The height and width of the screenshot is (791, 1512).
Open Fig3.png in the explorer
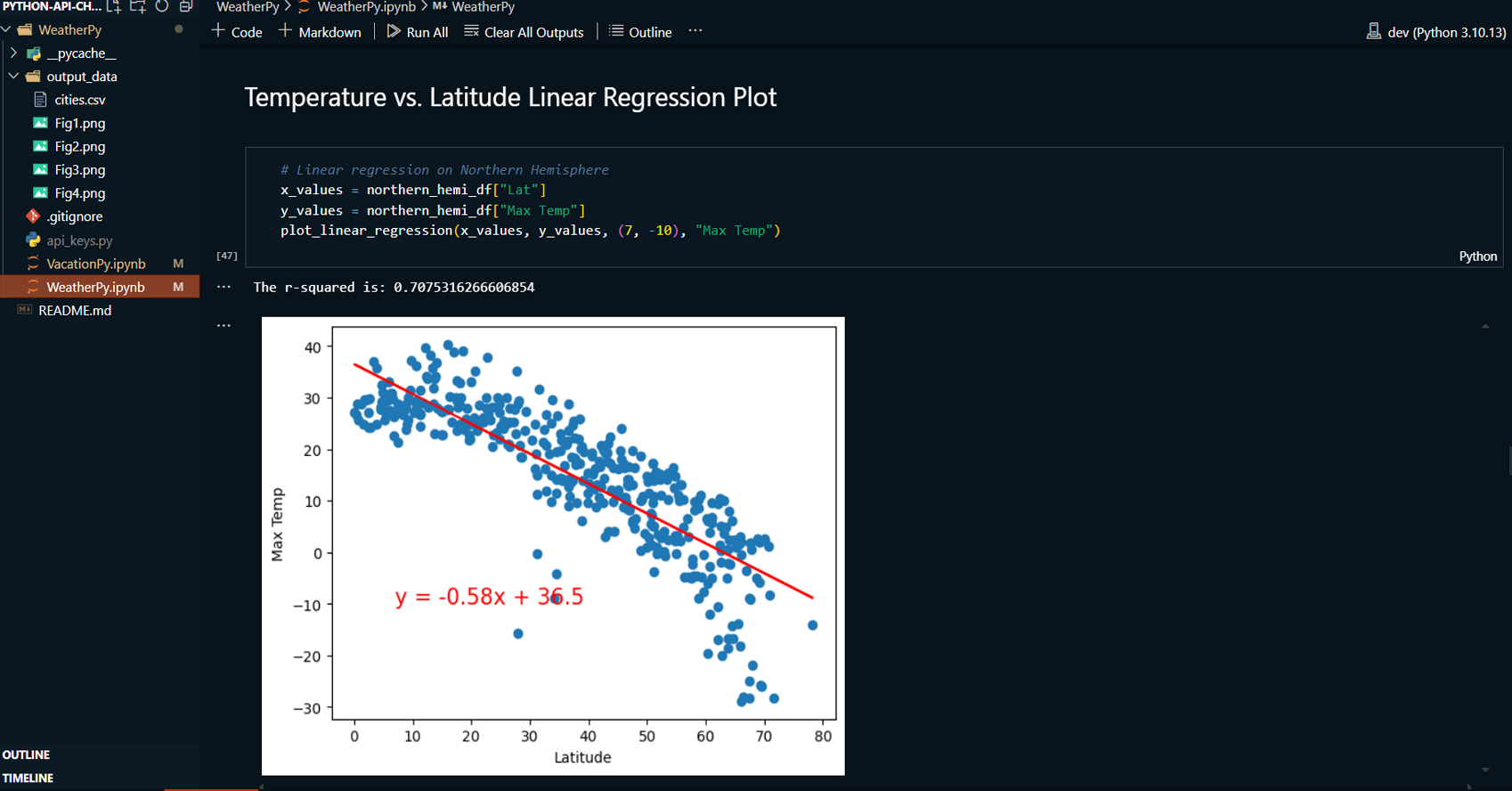point(79,169)
